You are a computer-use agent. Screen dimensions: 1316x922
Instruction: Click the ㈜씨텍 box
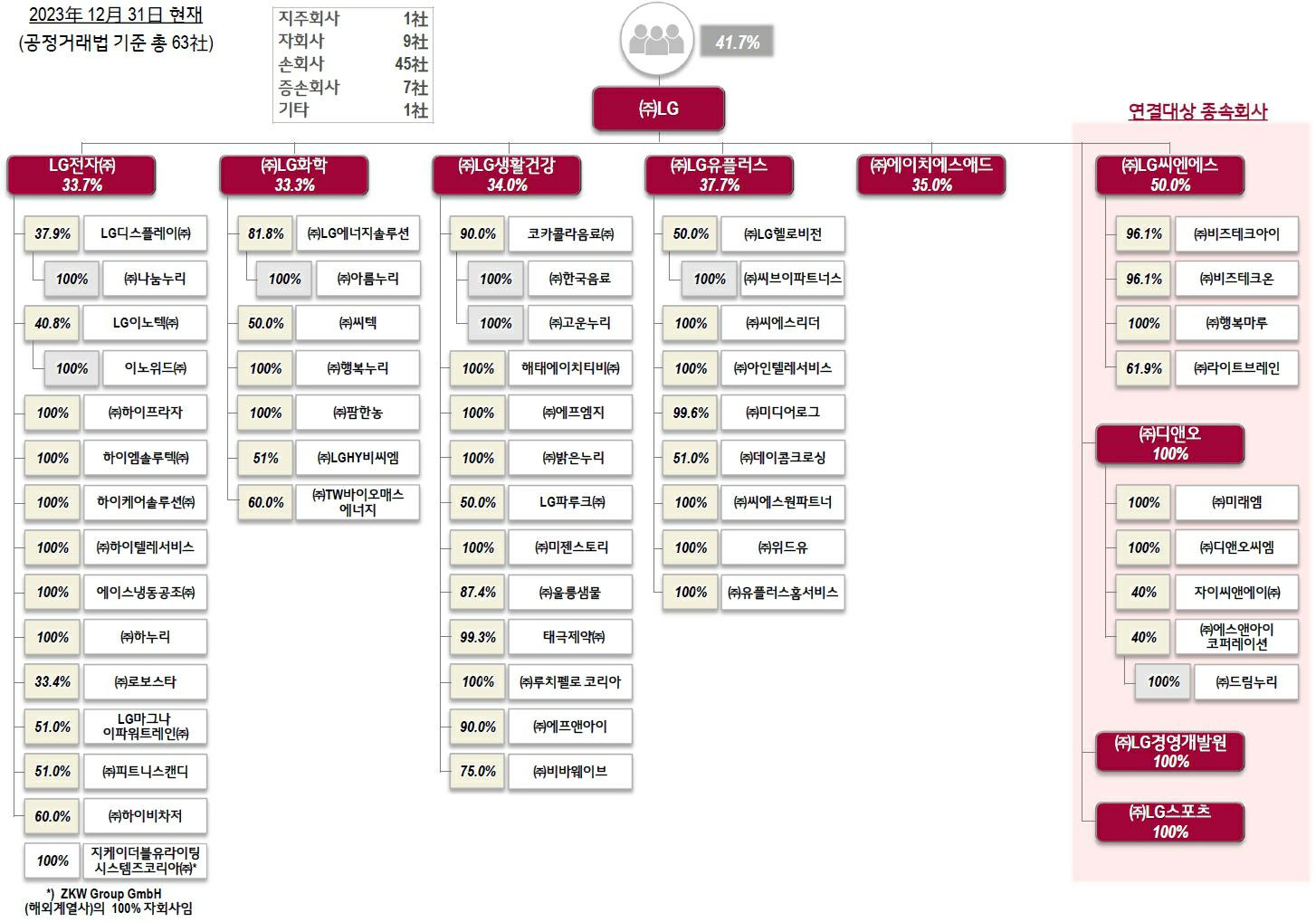pos(358,323)
